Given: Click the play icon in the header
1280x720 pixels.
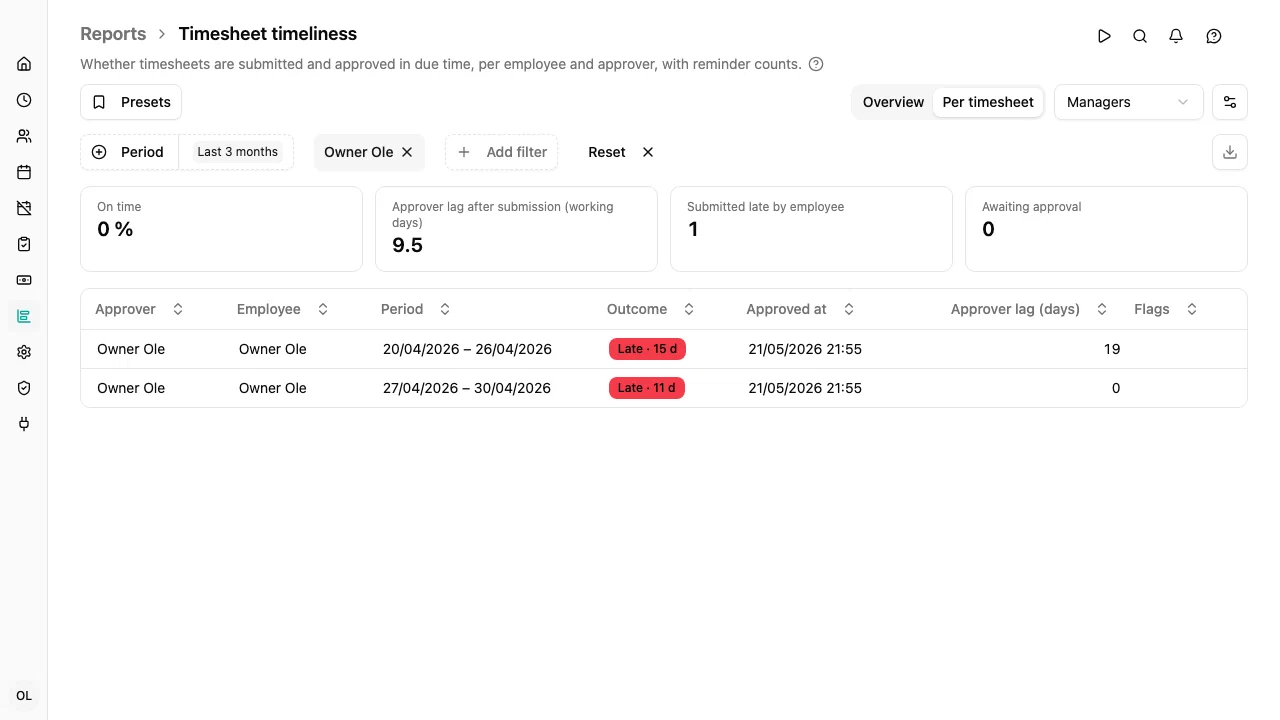Looking at the screenshot, I should coord(1104,36).
